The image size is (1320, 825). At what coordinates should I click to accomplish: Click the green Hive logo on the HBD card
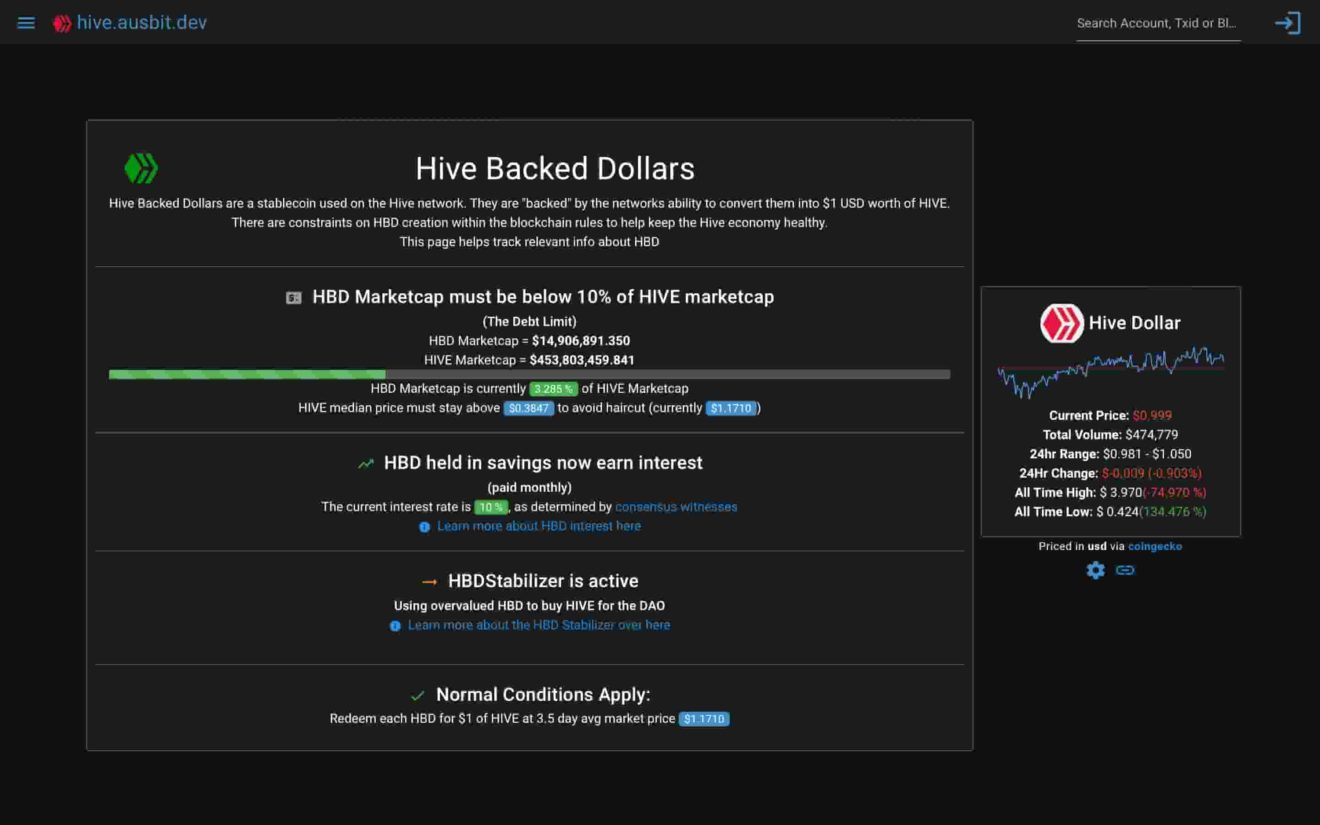[140, 168]
